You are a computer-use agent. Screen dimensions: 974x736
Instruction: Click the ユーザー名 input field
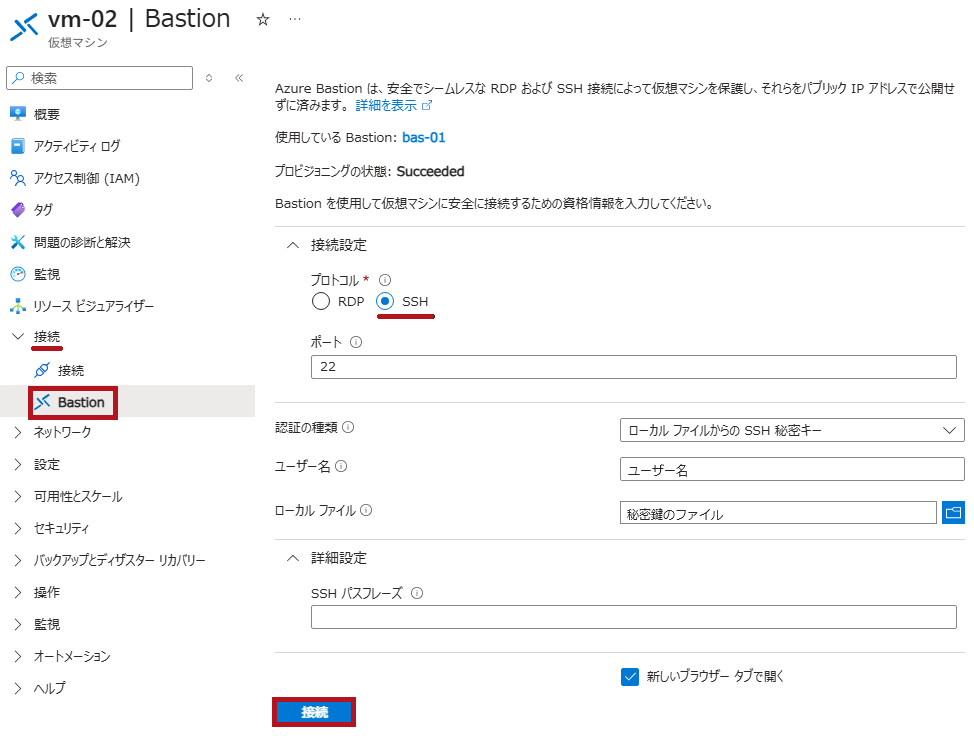792,470
